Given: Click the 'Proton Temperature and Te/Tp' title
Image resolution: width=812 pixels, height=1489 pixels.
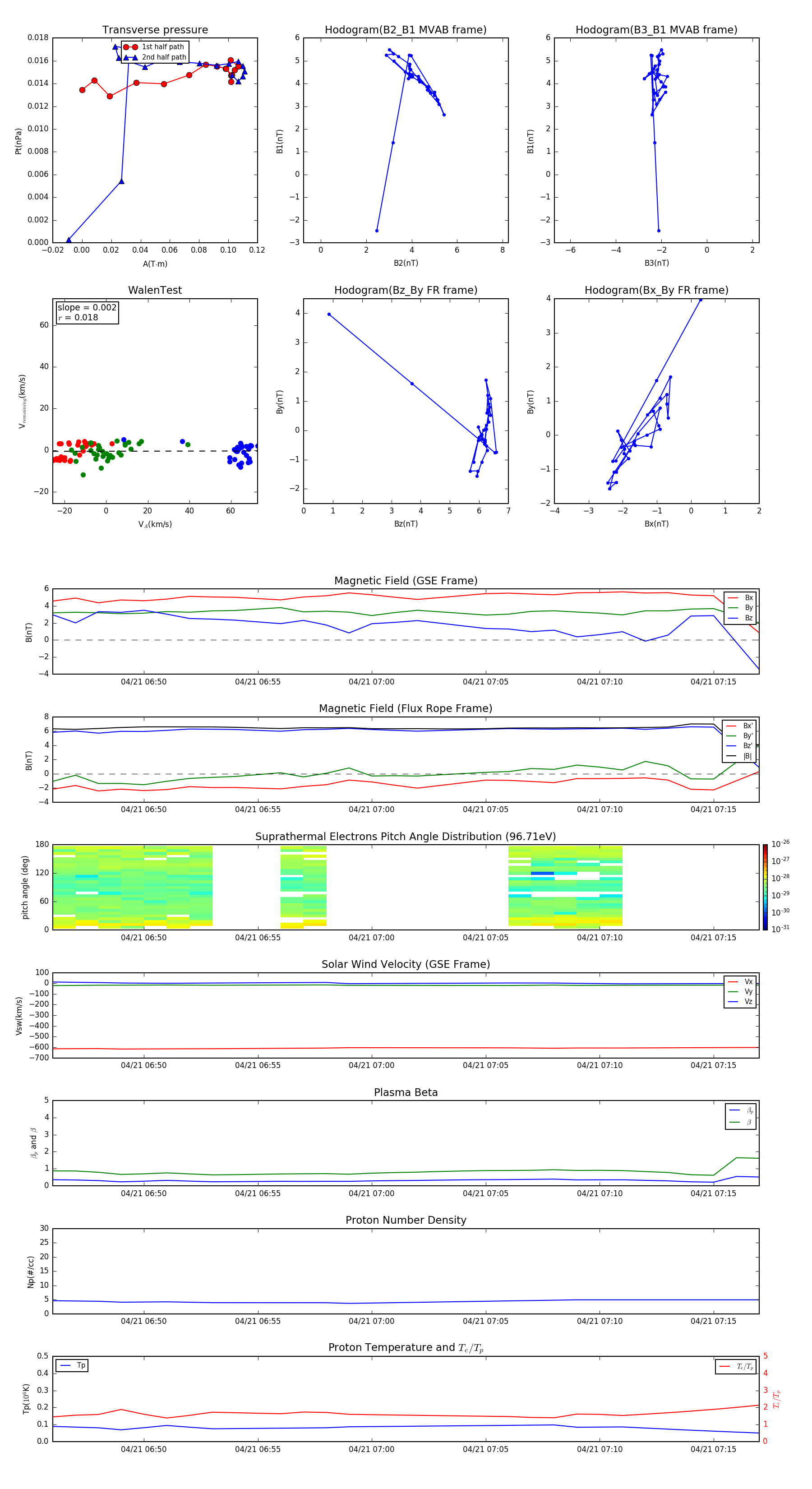Looking at the screenshot, I should point(406,1348).
